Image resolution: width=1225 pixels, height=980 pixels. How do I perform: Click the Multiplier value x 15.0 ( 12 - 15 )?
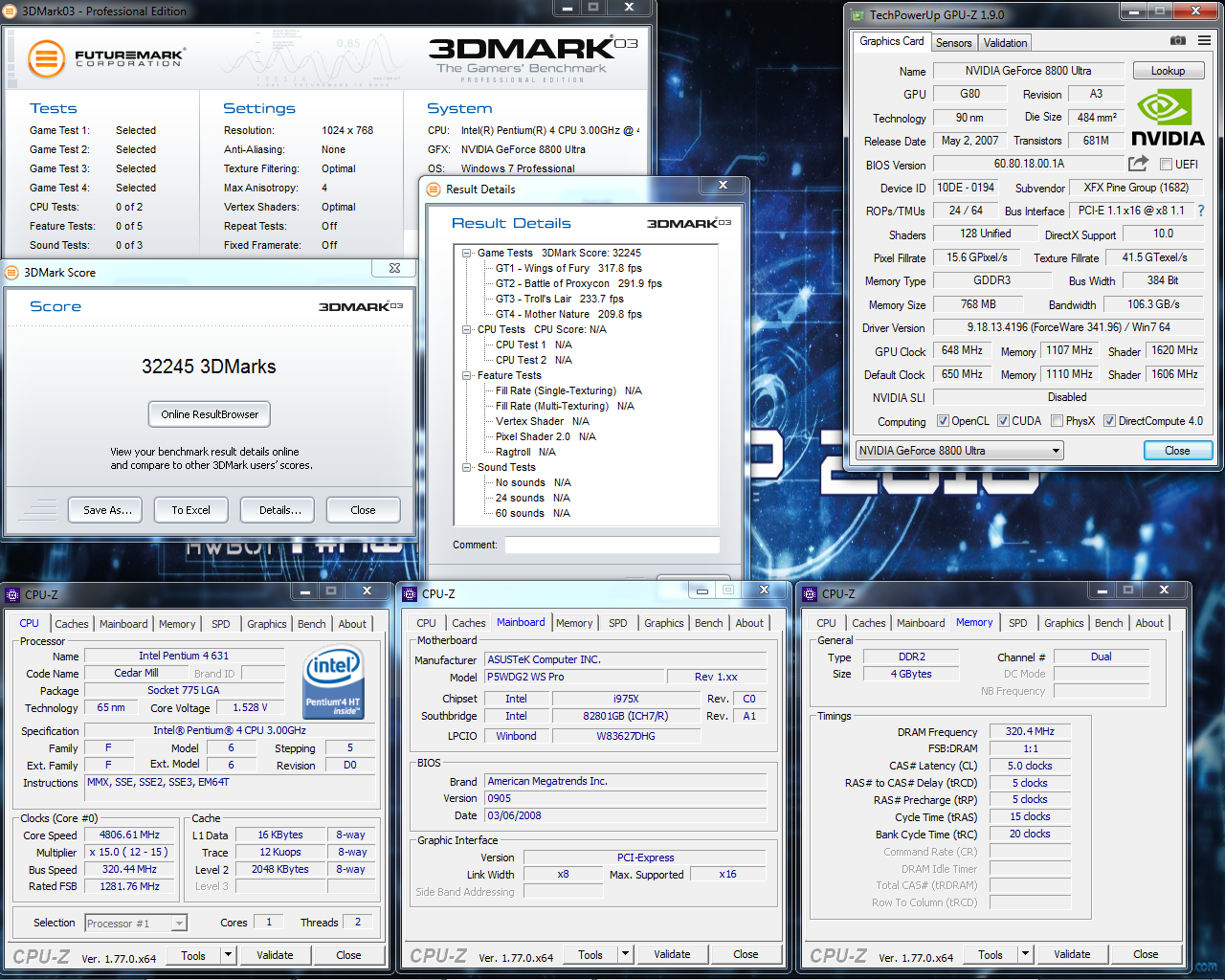pos(130,853)
